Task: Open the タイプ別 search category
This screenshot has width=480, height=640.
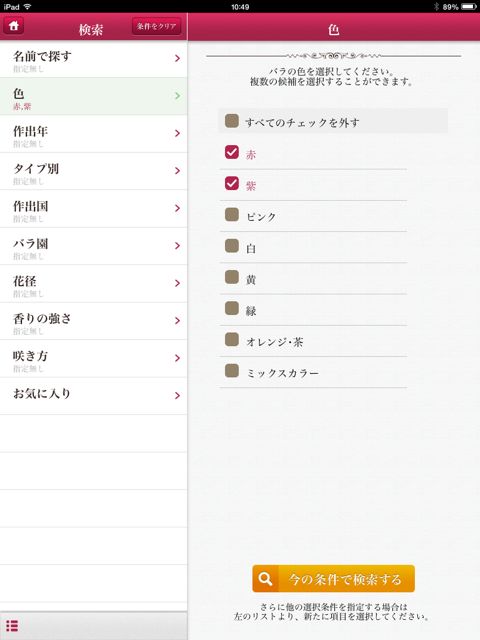Action: pyautogui.click(x=93, y=171)
